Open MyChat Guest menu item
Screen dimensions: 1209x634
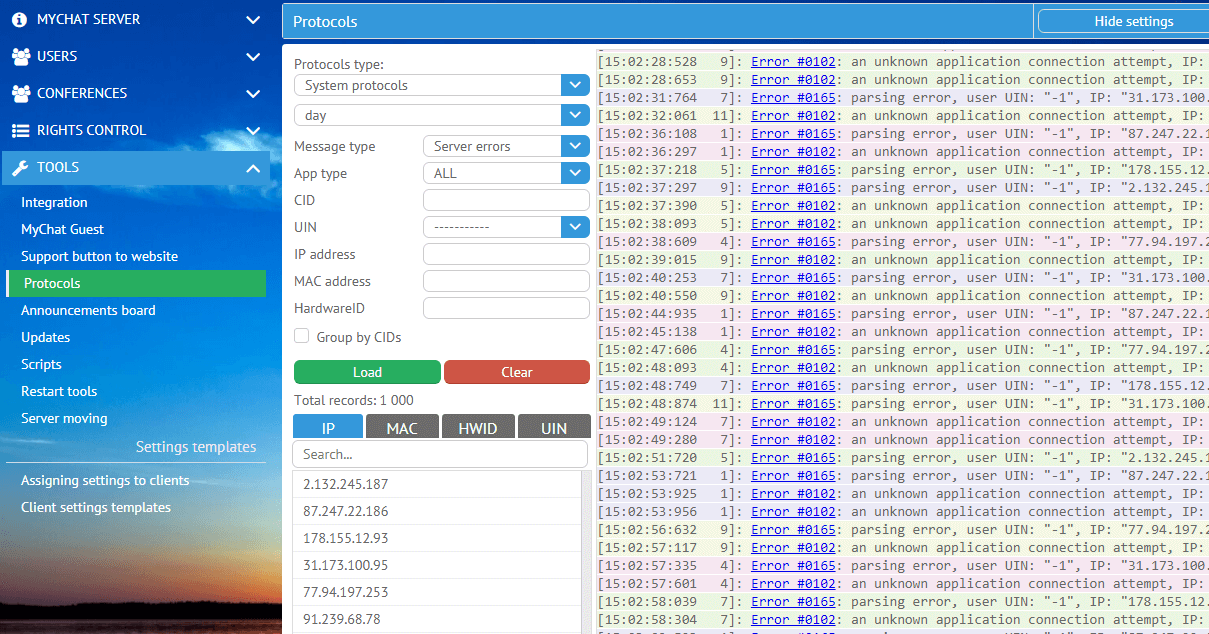[x=62, y=229]
